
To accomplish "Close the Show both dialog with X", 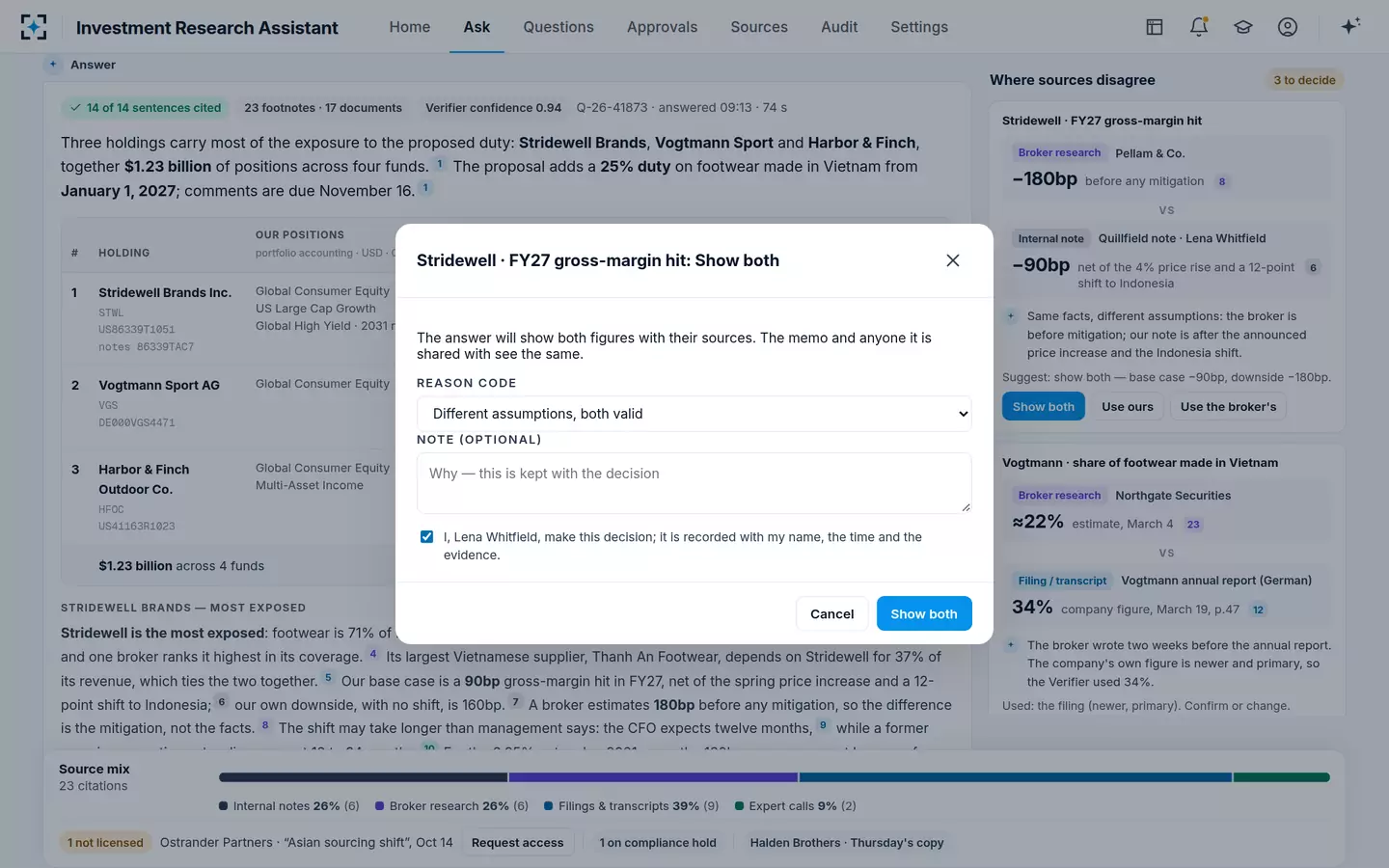I will (x=953, y=260).
